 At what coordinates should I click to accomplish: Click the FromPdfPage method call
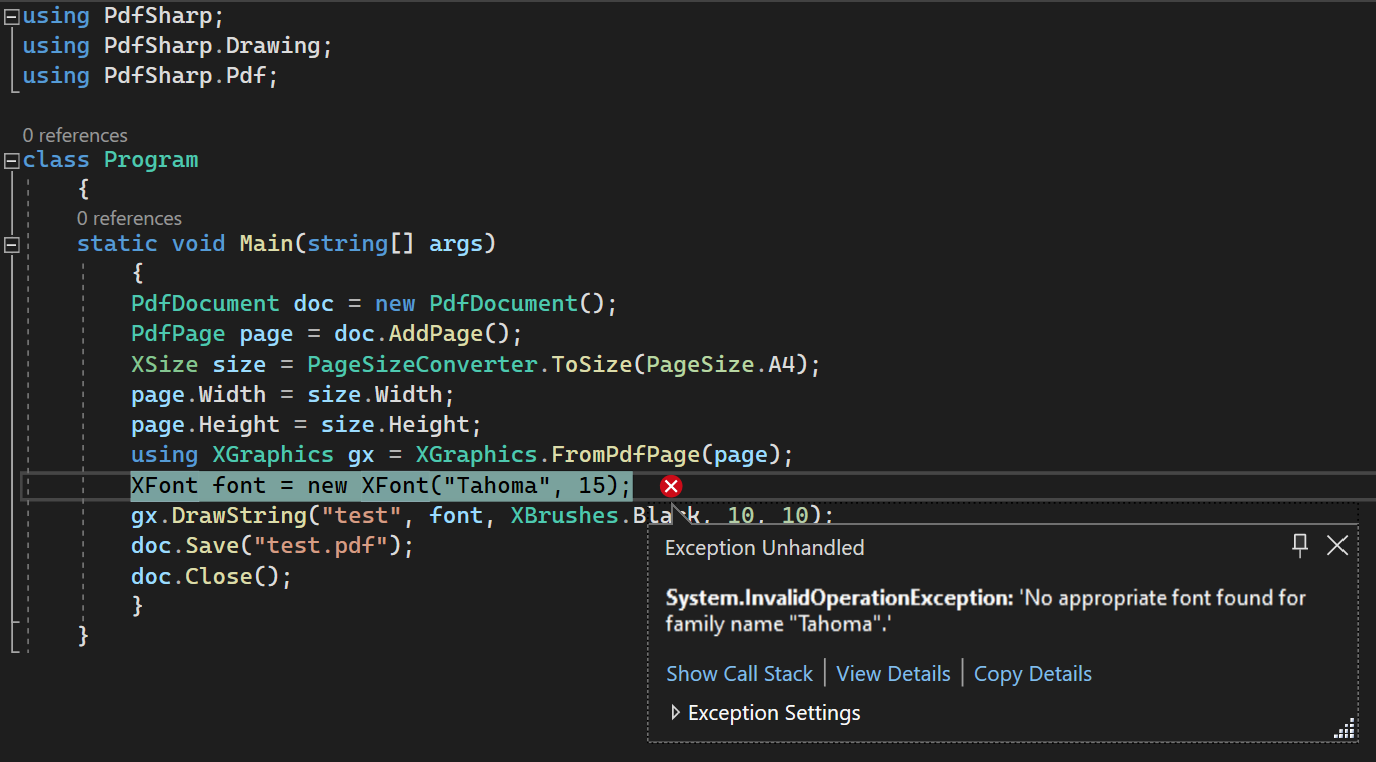(x=626, y=455)
